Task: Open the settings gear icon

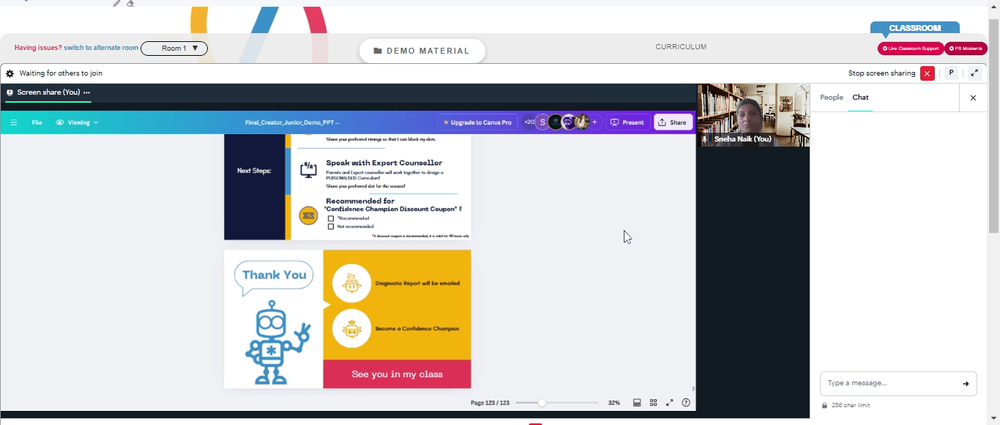Action: point(10,73)
